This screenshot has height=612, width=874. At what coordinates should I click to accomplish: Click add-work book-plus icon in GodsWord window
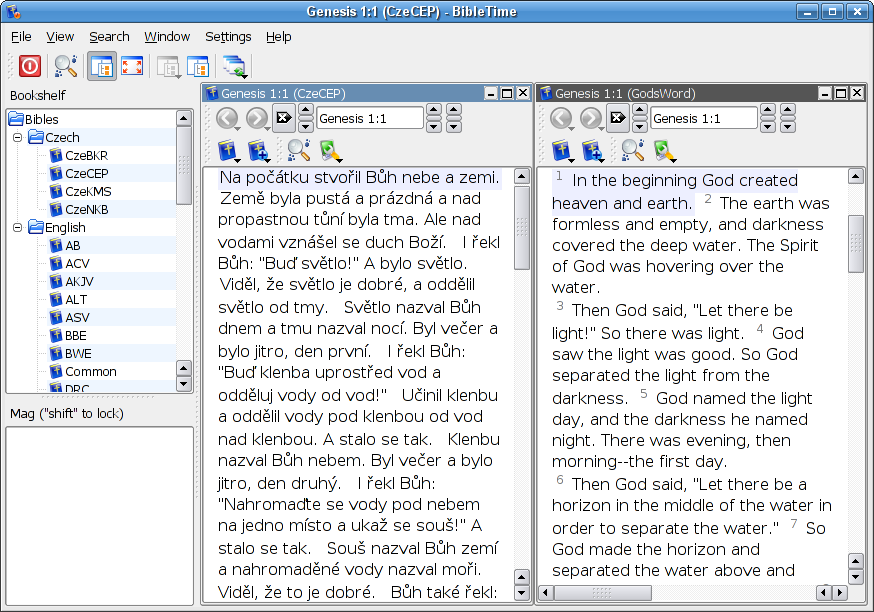[x=592, y=150]
